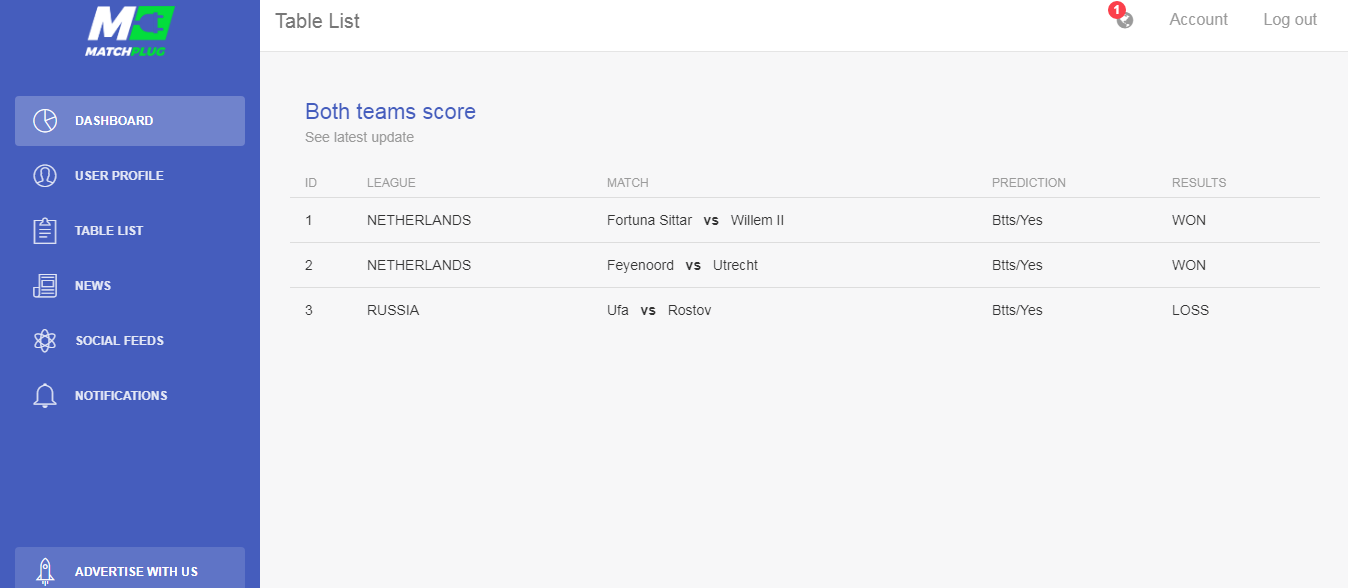Viewport: 1348px width, 588px height.
Task: Go to User Profile in sidebar
Action: (x=119, y=176)
